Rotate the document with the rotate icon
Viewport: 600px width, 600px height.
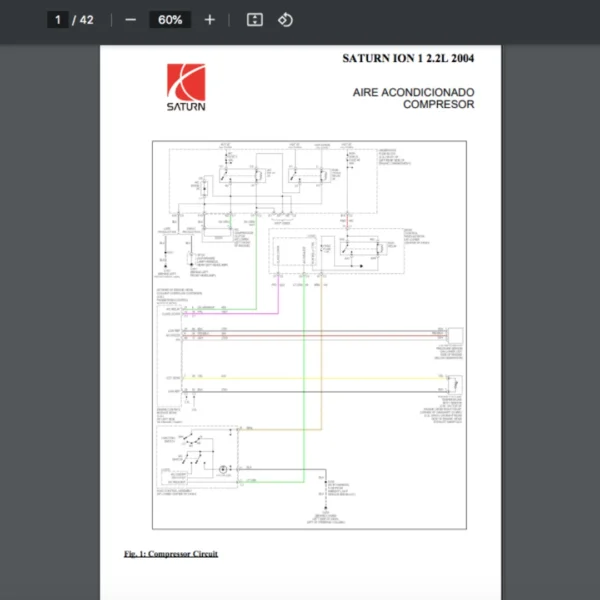point(285,20)
